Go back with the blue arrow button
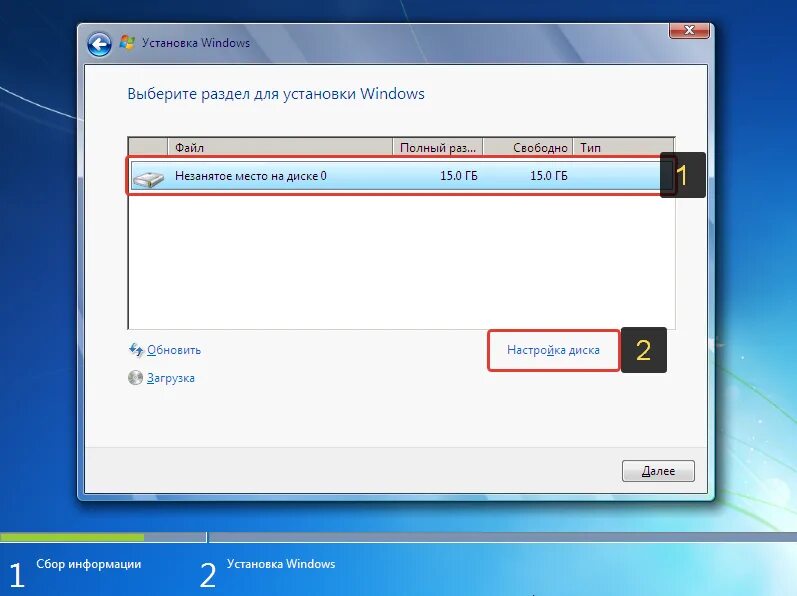The width and height of the screenshot is (797, 596). coord(99,44)
